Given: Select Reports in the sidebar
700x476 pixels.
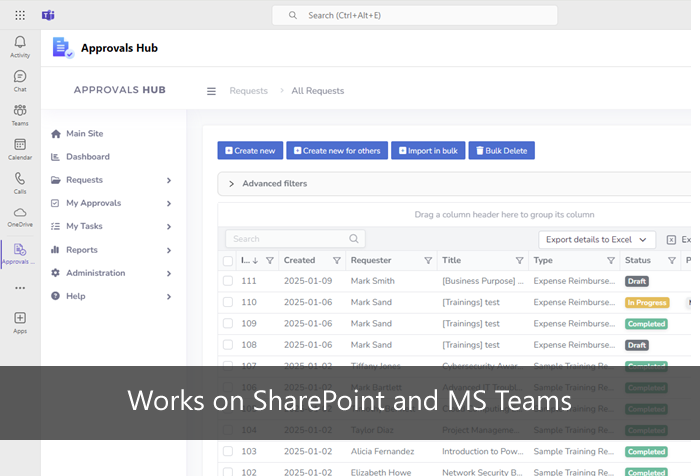Looking at the screenshot, I should pyautogui.click(x=74, y=250).
